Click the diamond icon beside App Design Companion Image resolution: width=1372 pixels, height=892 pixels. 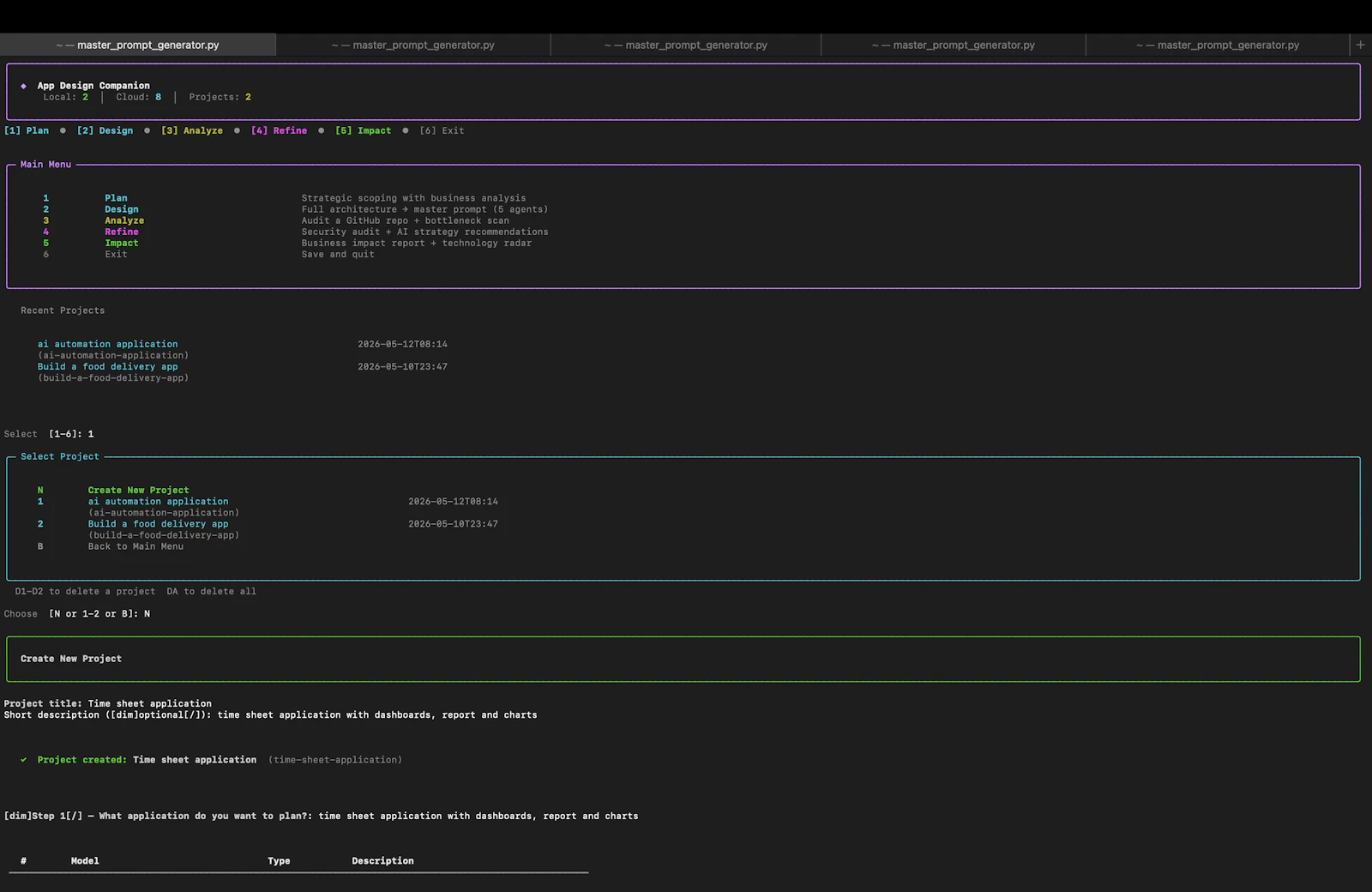[x=23, y=86]
